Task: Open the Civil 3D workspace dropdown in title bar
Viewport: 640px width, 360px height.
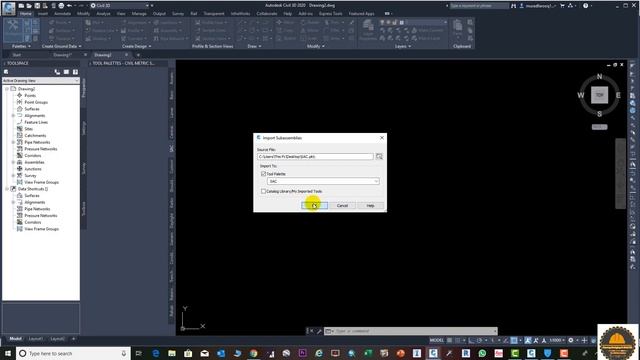Action: 119,6
